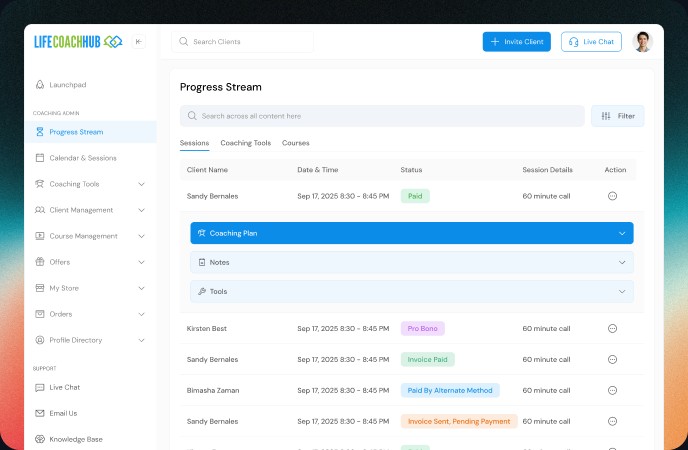Viewport: 688px width, 450px height.
Task: Click the Invoice Sent, Pending Payment badge
Action: (459, 421)
